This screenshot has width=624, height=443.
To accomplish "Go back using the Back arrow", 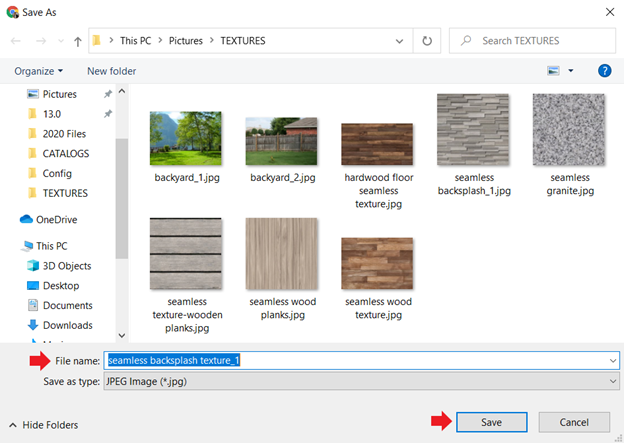I will pyautogui.click(x=16, y=41).
